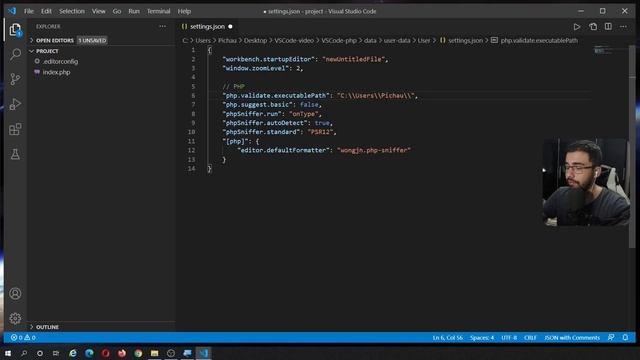Change encoding via UTF-8 status item
This screenshot has width=640, height=360.
click(509, 338)
